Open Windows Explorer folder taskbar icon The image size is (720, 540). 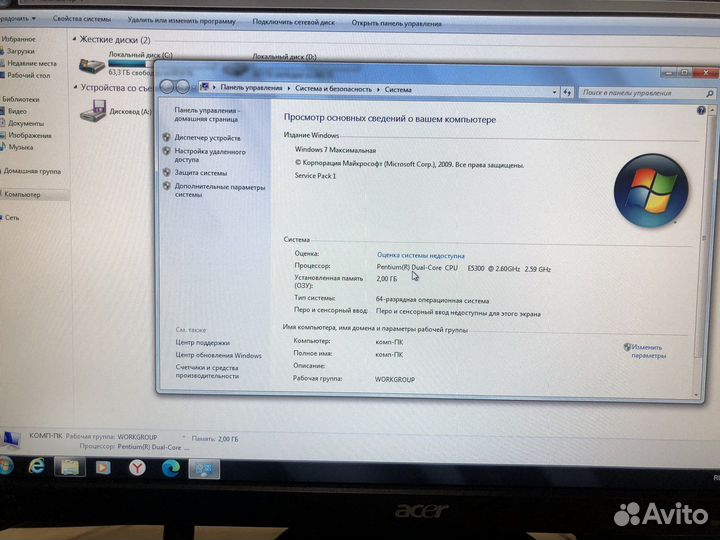70,467
